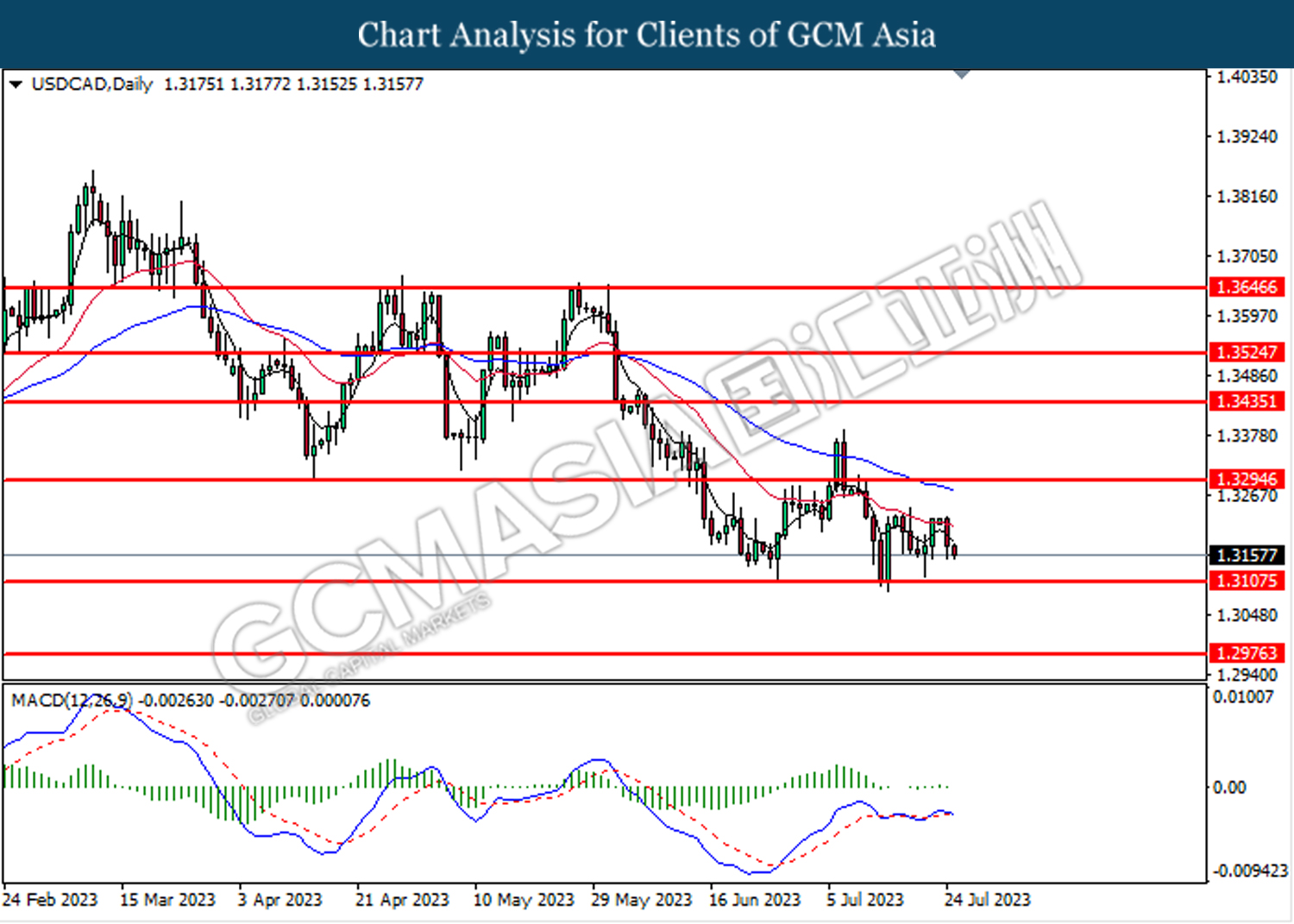Click the 1.33780 price scale value
Viewport: 1294px width, 924px height.
click(1247, 436)
